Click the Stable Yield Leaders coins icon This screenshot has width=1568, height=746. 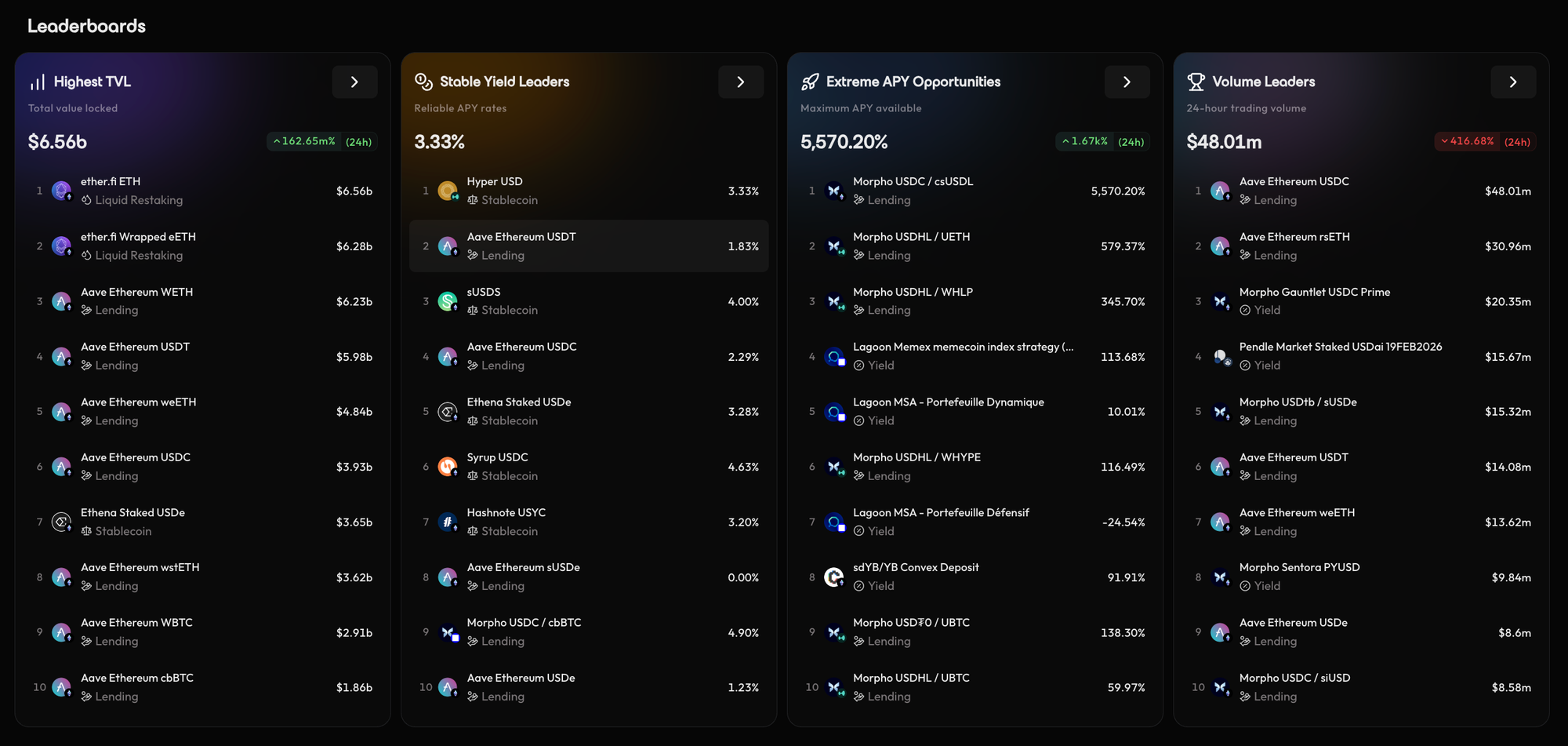[423, 82]
